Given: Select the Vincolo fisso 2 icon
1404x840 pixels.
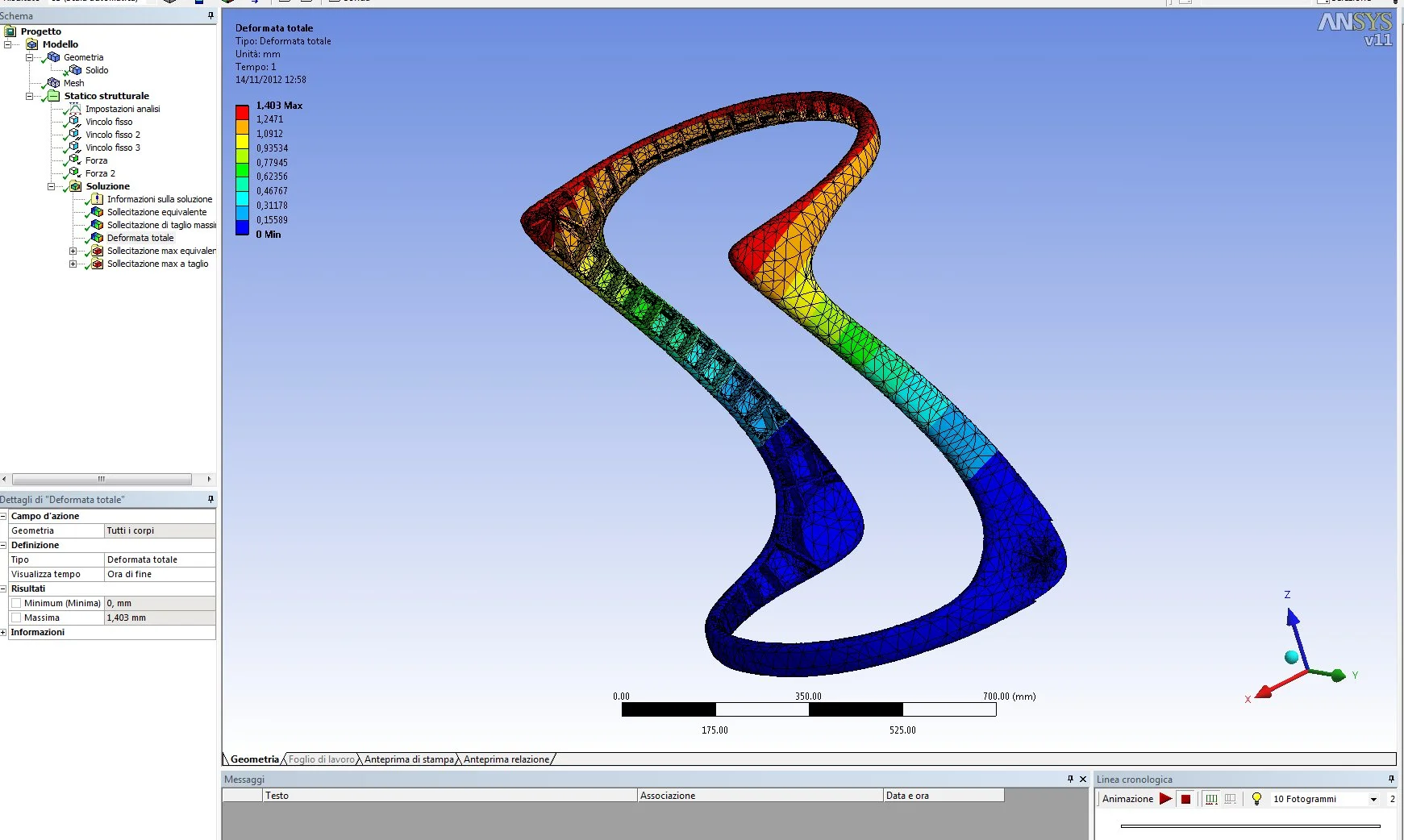Looking at the screenshot, I should pyautogui.click(x=75, y=135).
